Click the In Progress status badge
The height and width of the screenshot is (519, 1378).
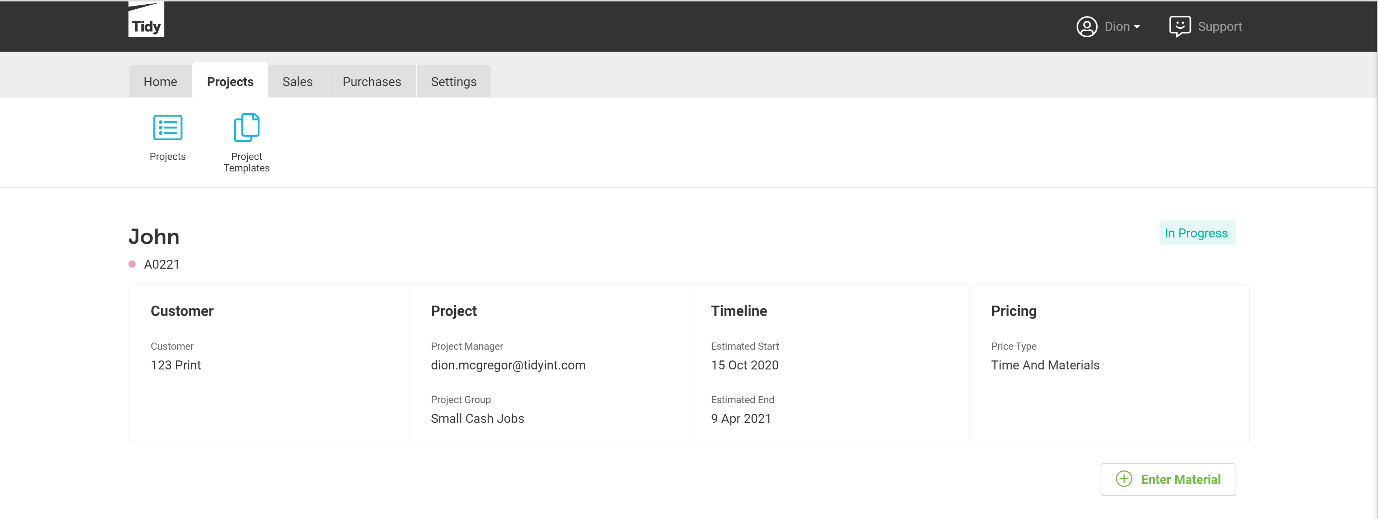tap(1197, 233)
